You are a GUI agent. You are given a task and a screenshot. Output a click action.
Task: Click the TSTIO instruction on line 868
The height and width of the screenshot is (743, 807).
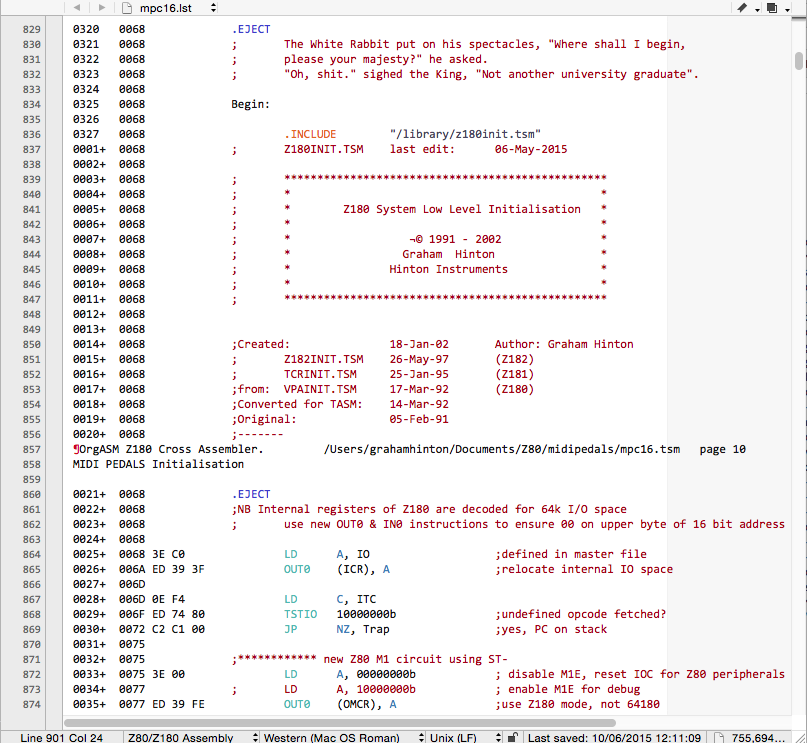[x=300, y=614]
